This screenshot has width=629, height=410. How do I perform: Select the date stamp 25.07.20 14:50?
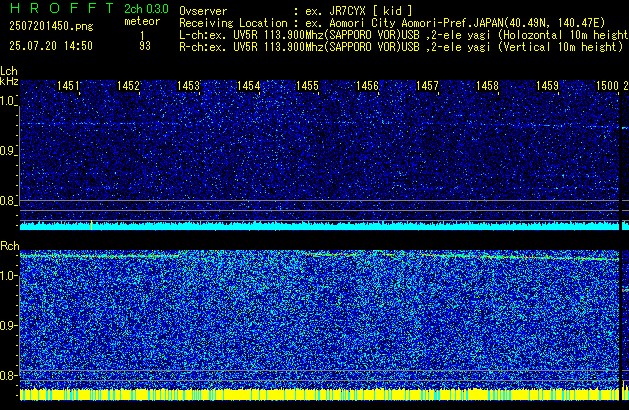51,46
